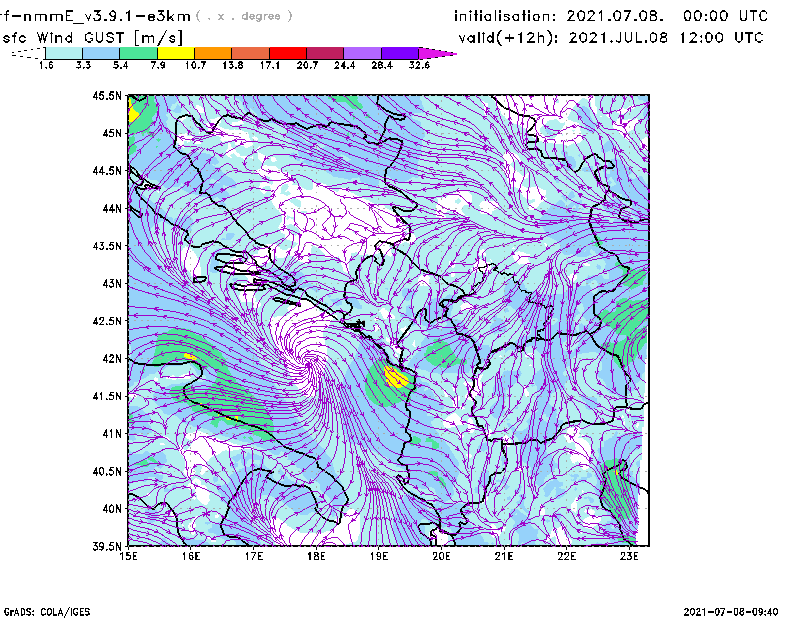Click the "40.5N" latitude label

(x=107, y=472)
